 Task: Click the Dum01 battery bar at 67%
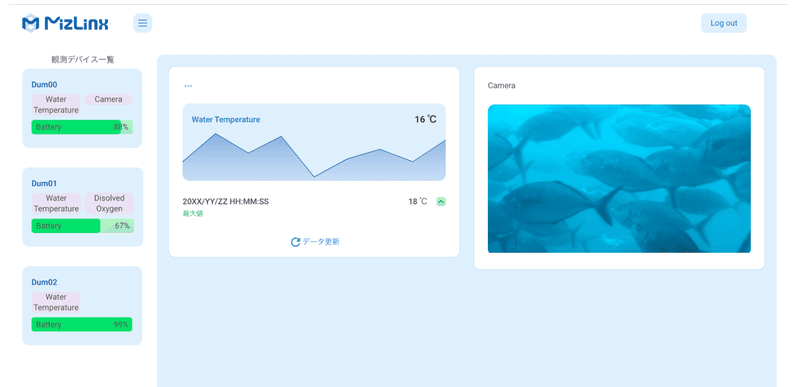coord(83,226)
